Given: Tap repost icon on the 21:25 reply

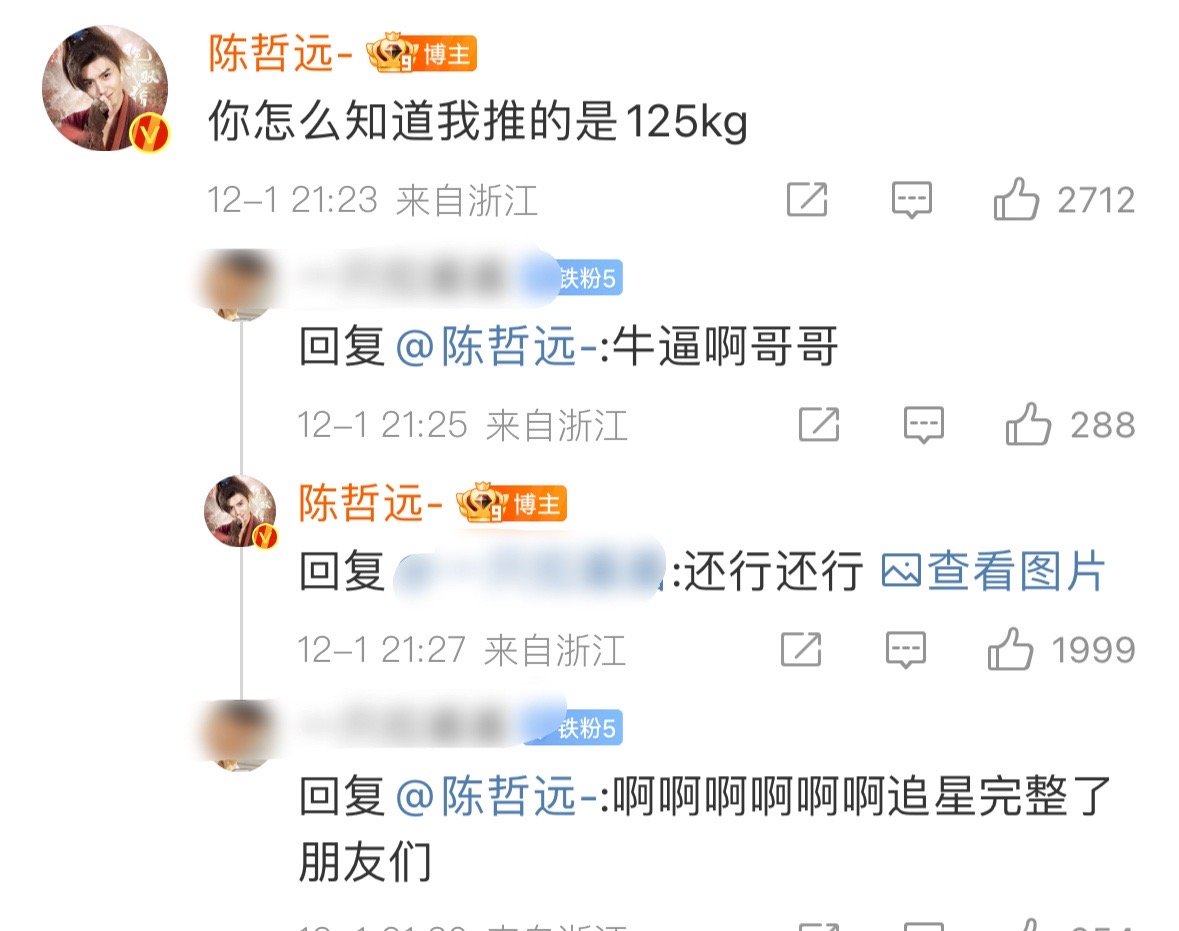Looking at the screenshot, I should point(819,424).
